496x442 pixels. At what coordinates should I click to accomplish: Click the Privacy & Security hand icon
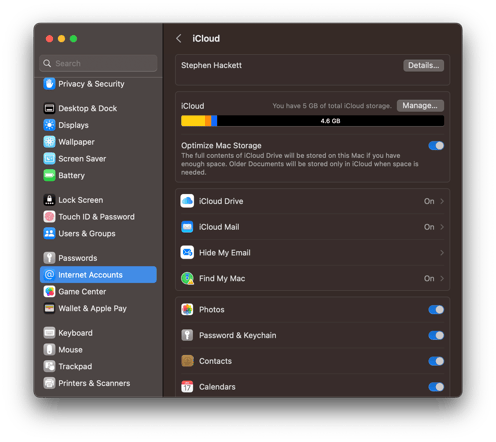pyautogui.click(x=49, y=84)
